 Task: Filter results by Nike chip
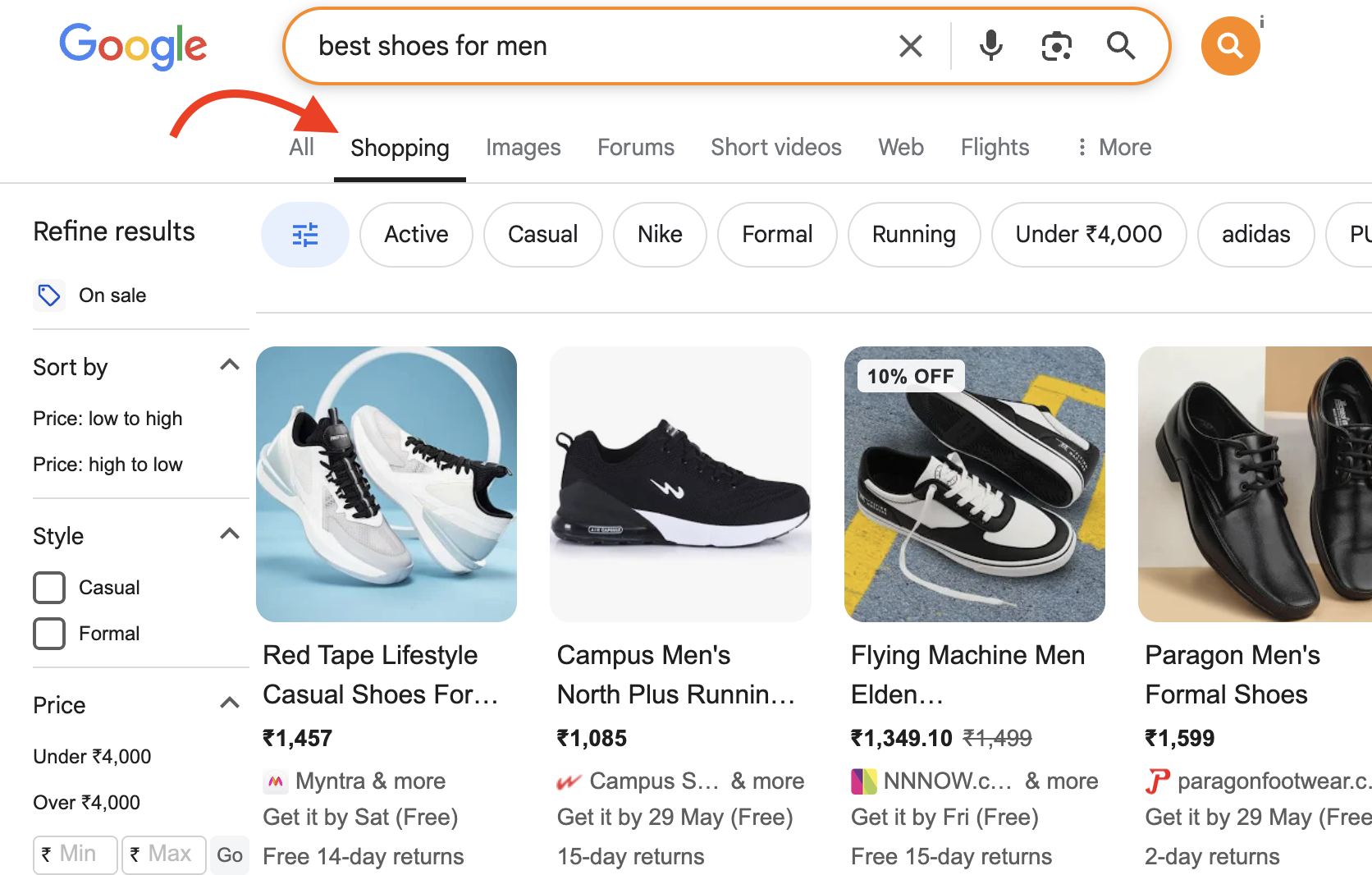tap(660, 235)
